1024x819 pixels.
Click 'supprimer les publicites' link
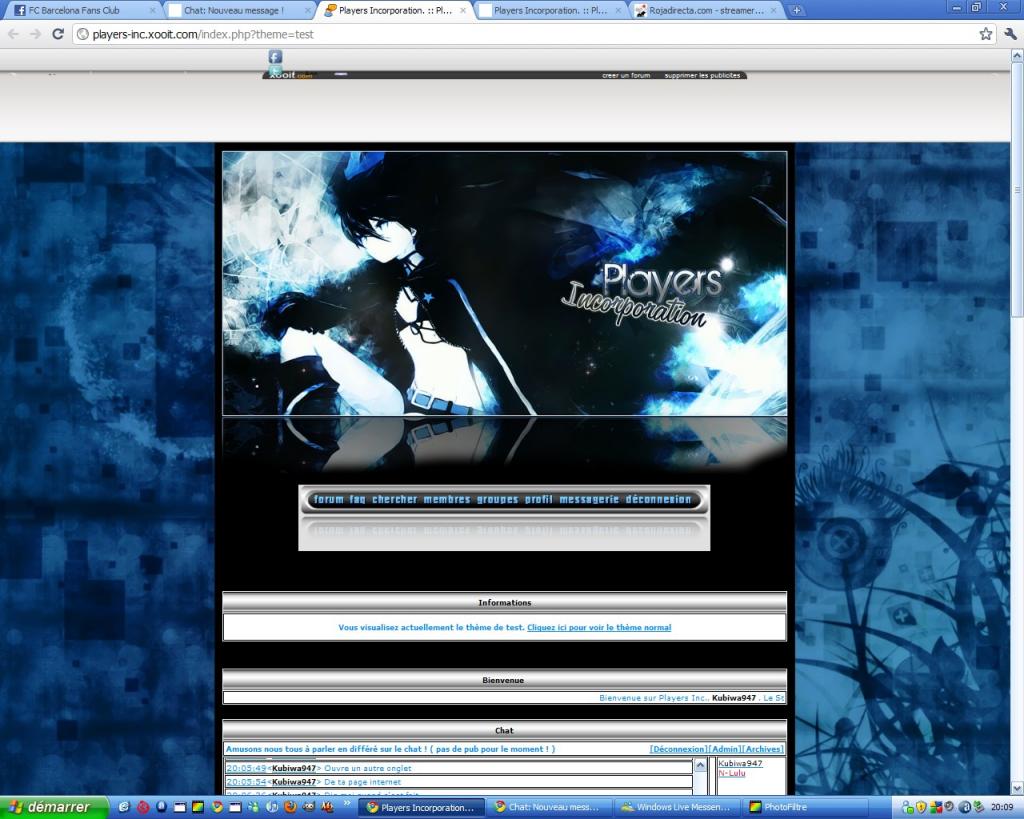702,76
